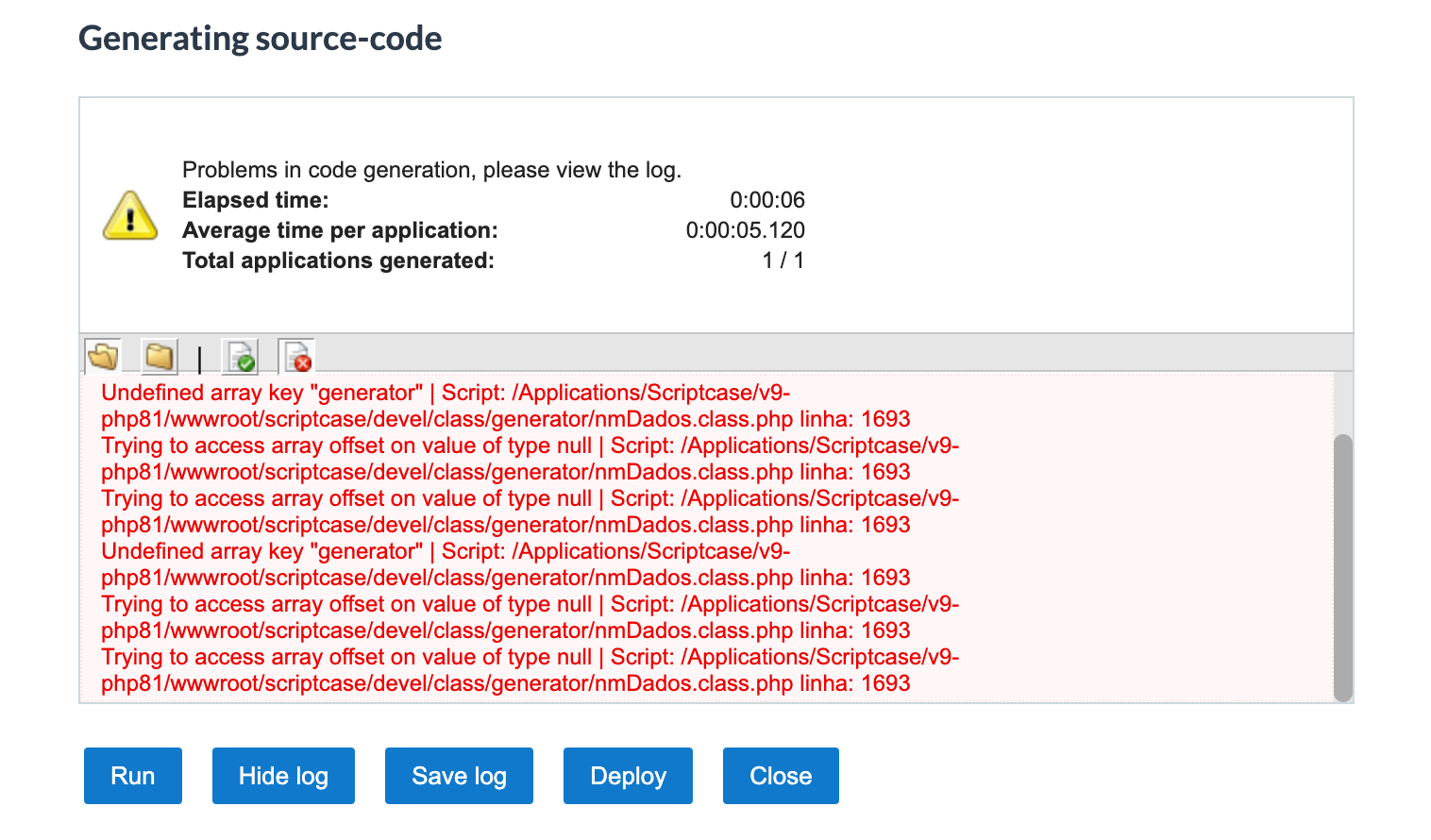Hide the generation log panel
The height and width of the screenshot is (840, 1431).
(283, 776)
